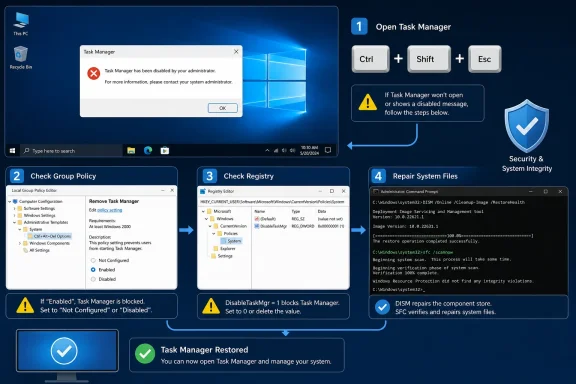Screen dimensions: 576x384
Task: Click the REG_SZ type cell
Action: point(298,219)
